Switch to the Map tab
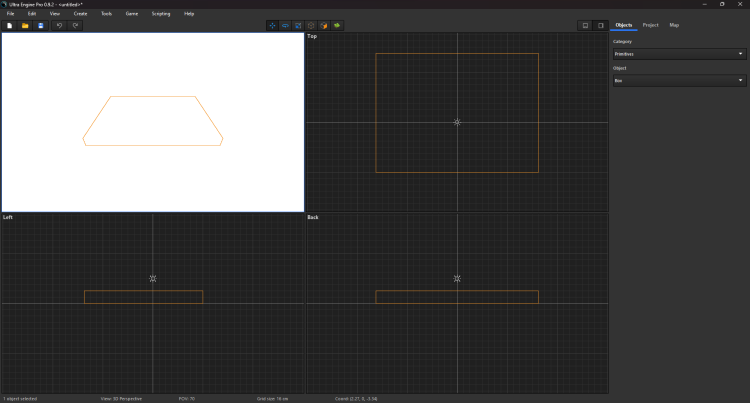This screenshot has width=750, height=403. click(x=674, y=25)
